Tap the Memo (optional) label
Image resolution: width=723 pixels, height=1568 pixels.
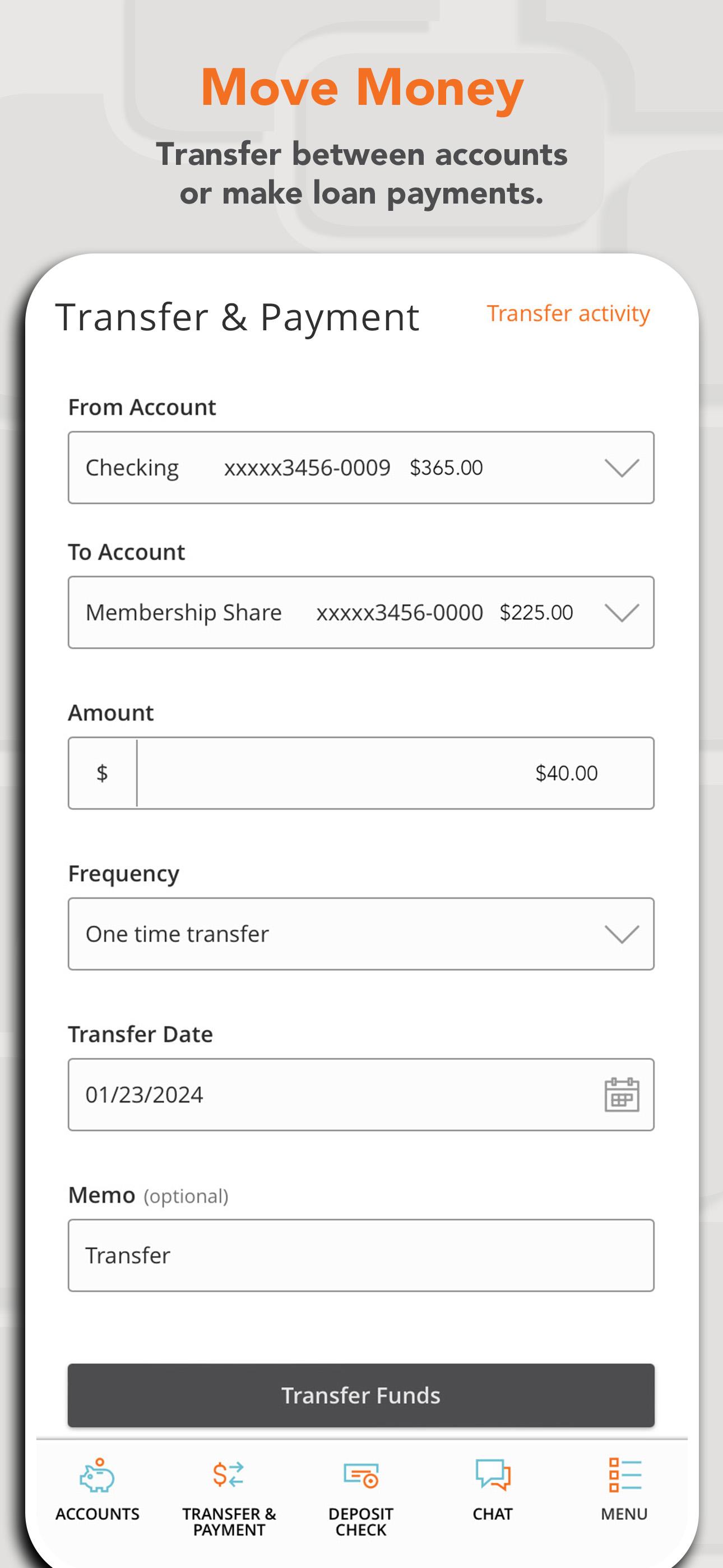tap(149, 1196)
